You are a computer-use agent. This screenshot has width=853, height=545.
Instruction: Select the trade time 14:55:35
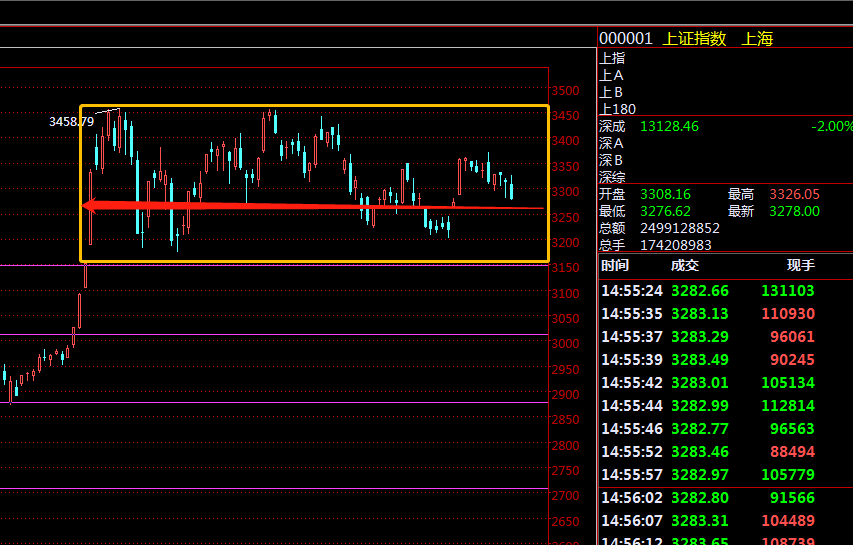point(632,314)
